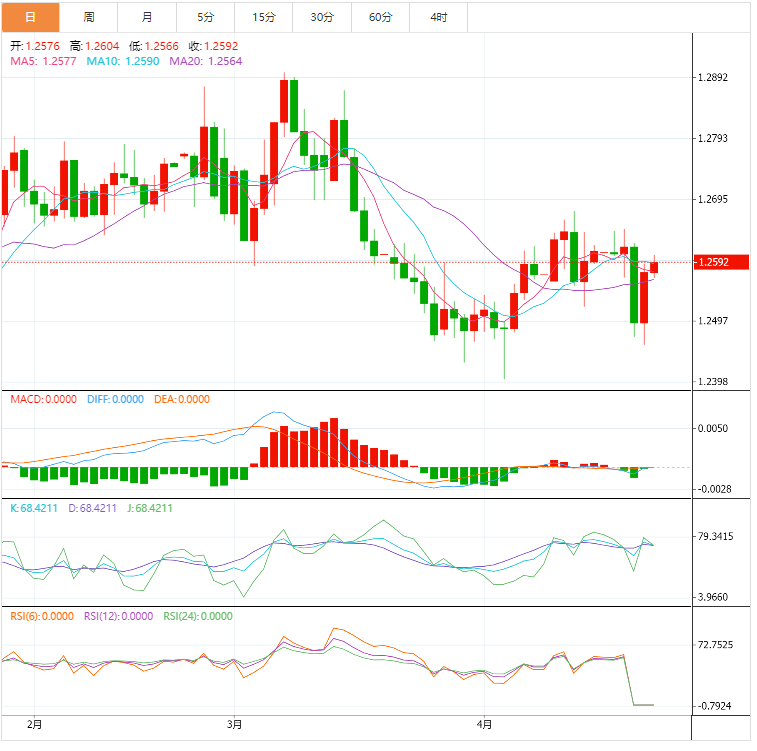This screenshot has width=757, height=751.
Task: Click the D:68.4211 indicator label
Action: (x=92, y=508)
